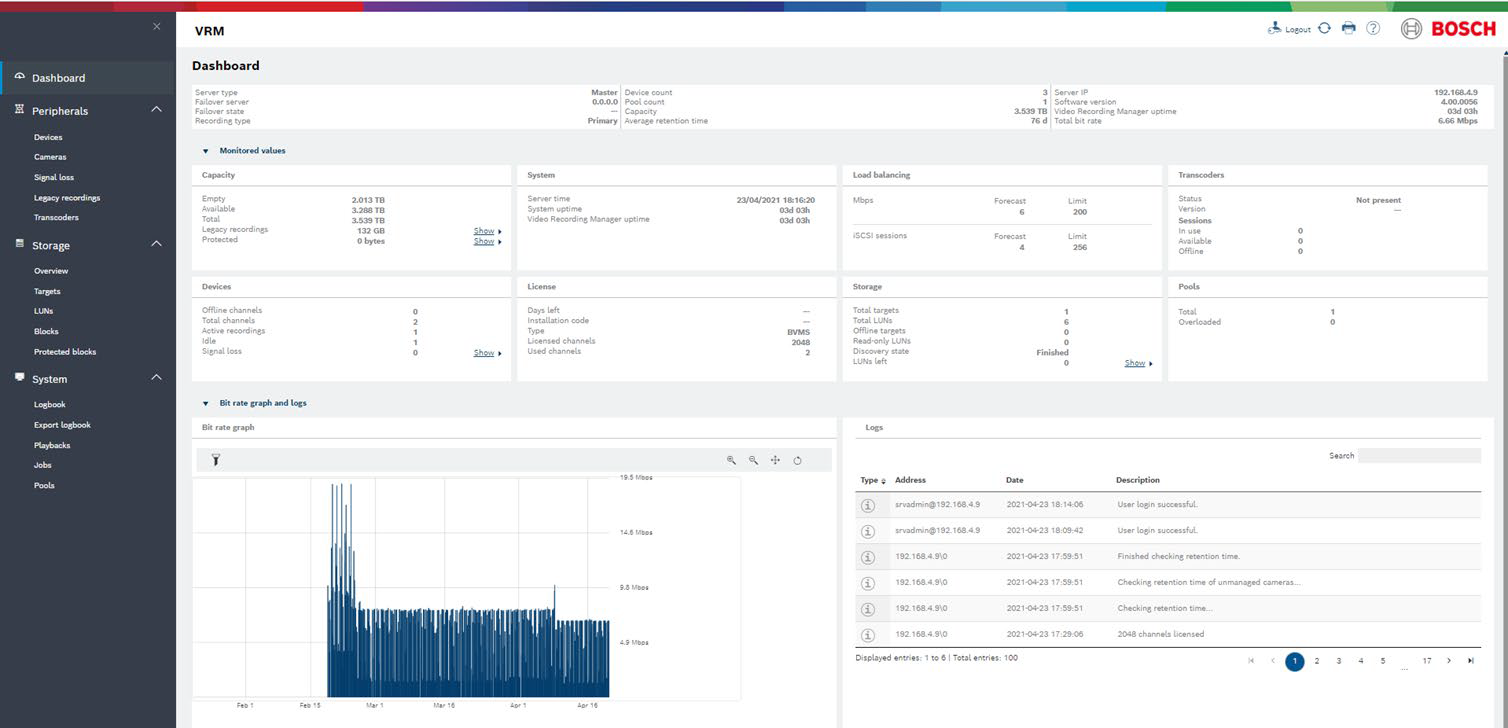Click the Date column header
Screen dimensions: 1508x728
[x=1015, y=481]
